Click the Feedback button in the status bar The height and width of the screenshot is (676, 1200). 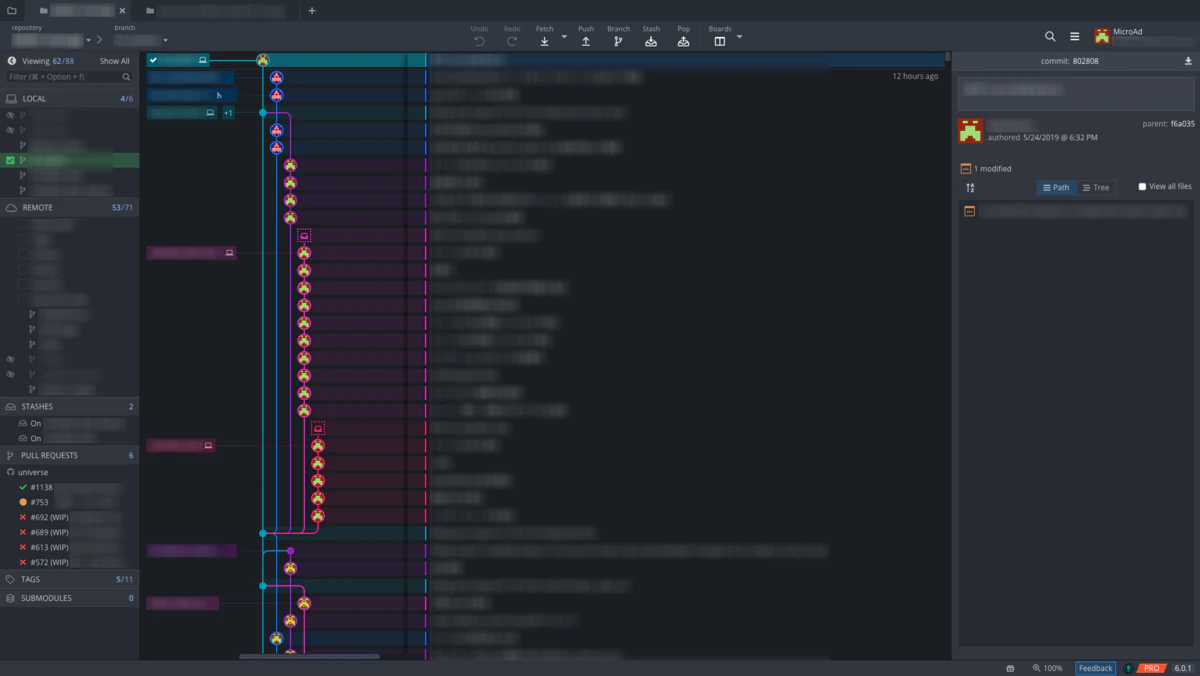coord(1095,668)
